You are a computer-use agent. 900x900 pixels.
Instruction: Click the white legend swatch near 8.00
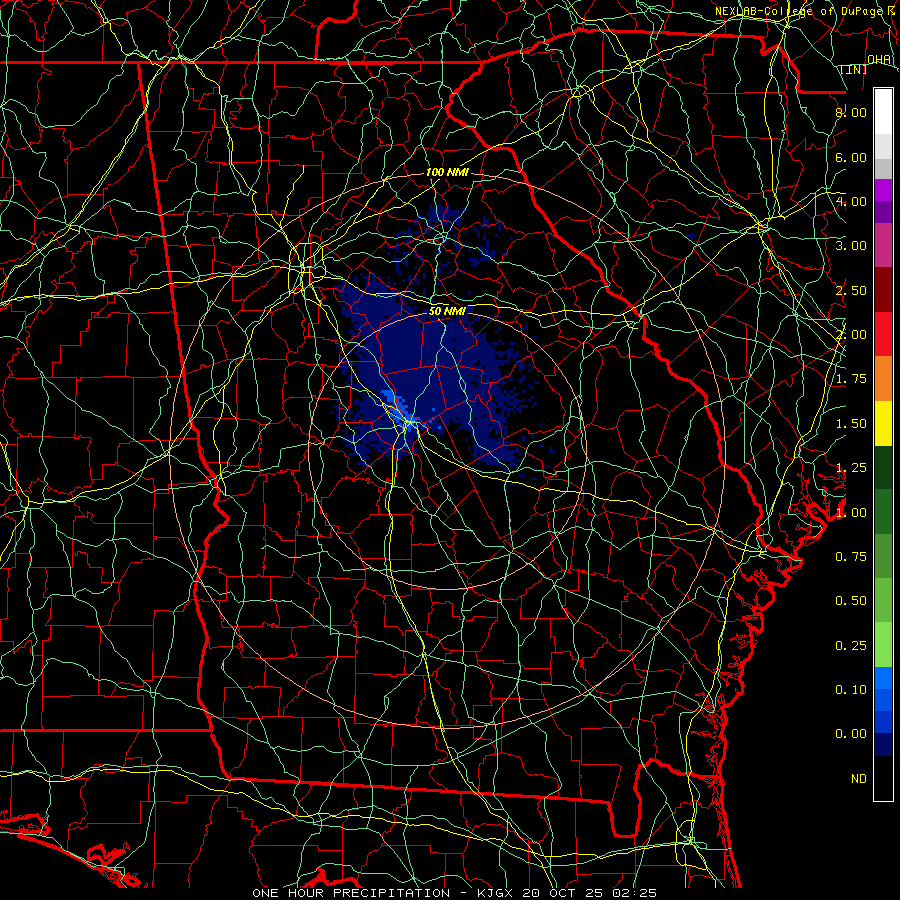pos(883,111)
